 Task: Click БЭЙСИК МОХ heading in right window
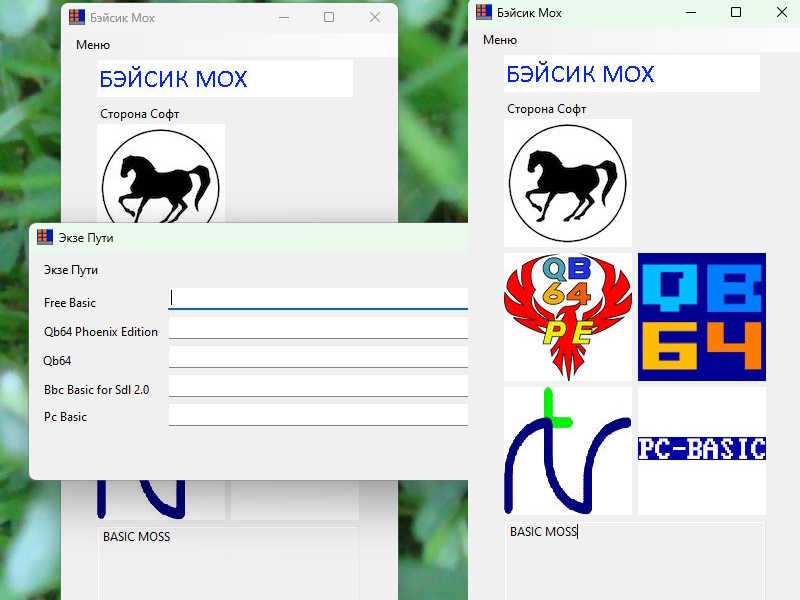(x=632, y=73)
